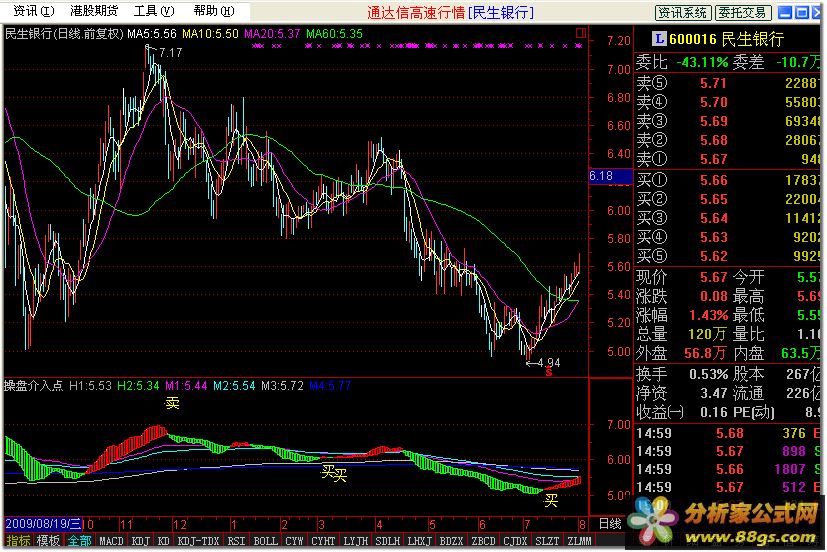Viewport: 827px width, 552px height.
Task: Open the 资讯 menu
Action: click(34, 11)
